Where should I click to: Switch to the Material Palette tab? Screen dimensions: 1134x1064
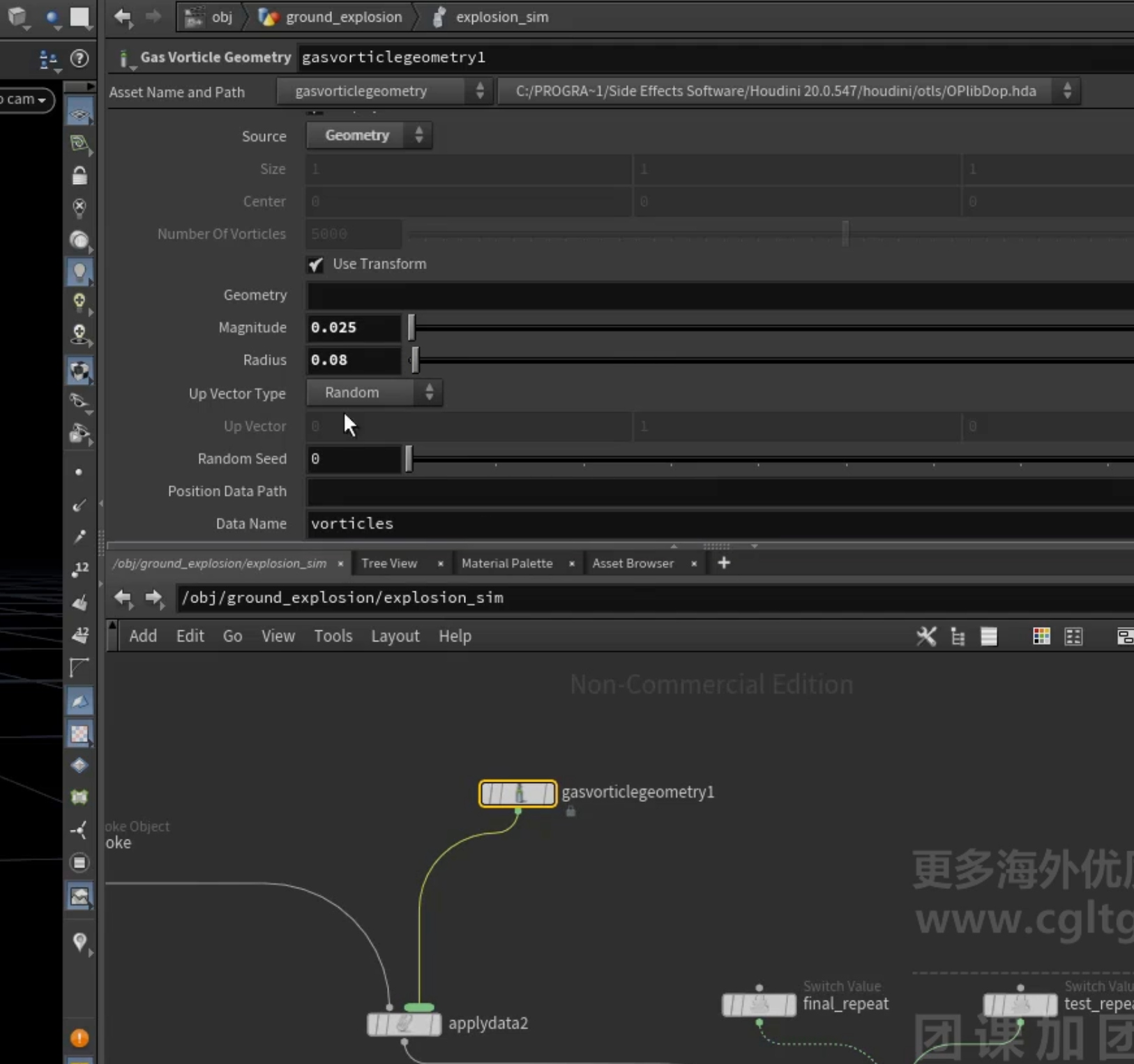click(x=507, y=563)
